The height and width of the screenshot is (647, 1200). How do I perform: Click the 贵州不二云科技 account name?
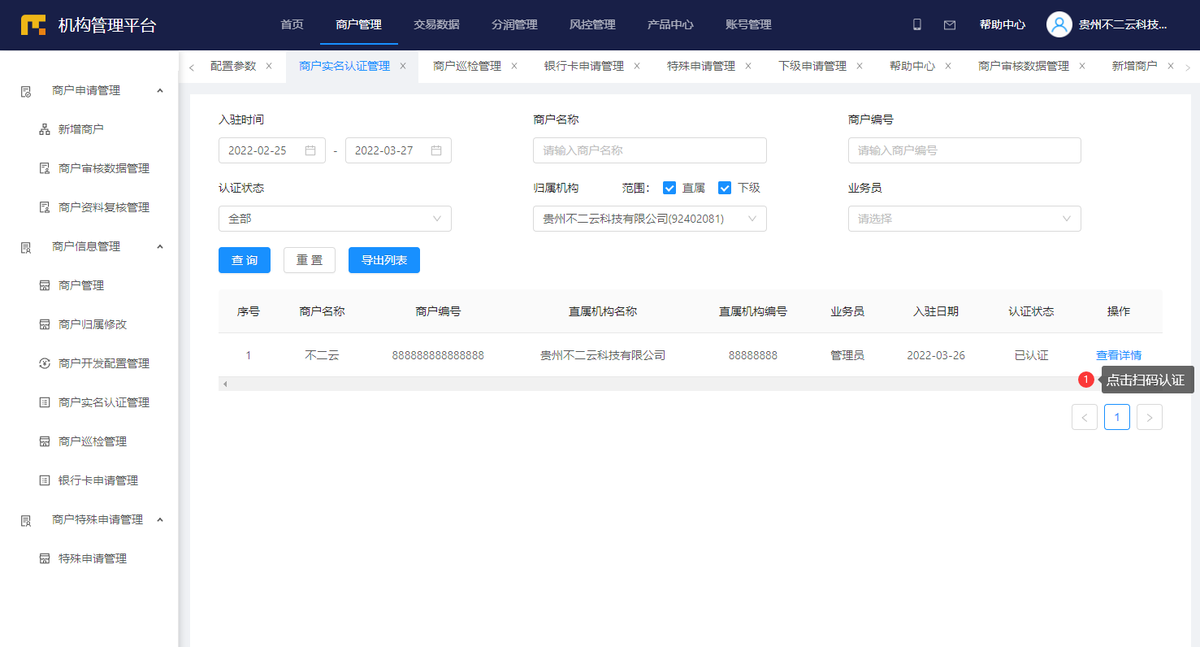click(x=1123, y=24)
